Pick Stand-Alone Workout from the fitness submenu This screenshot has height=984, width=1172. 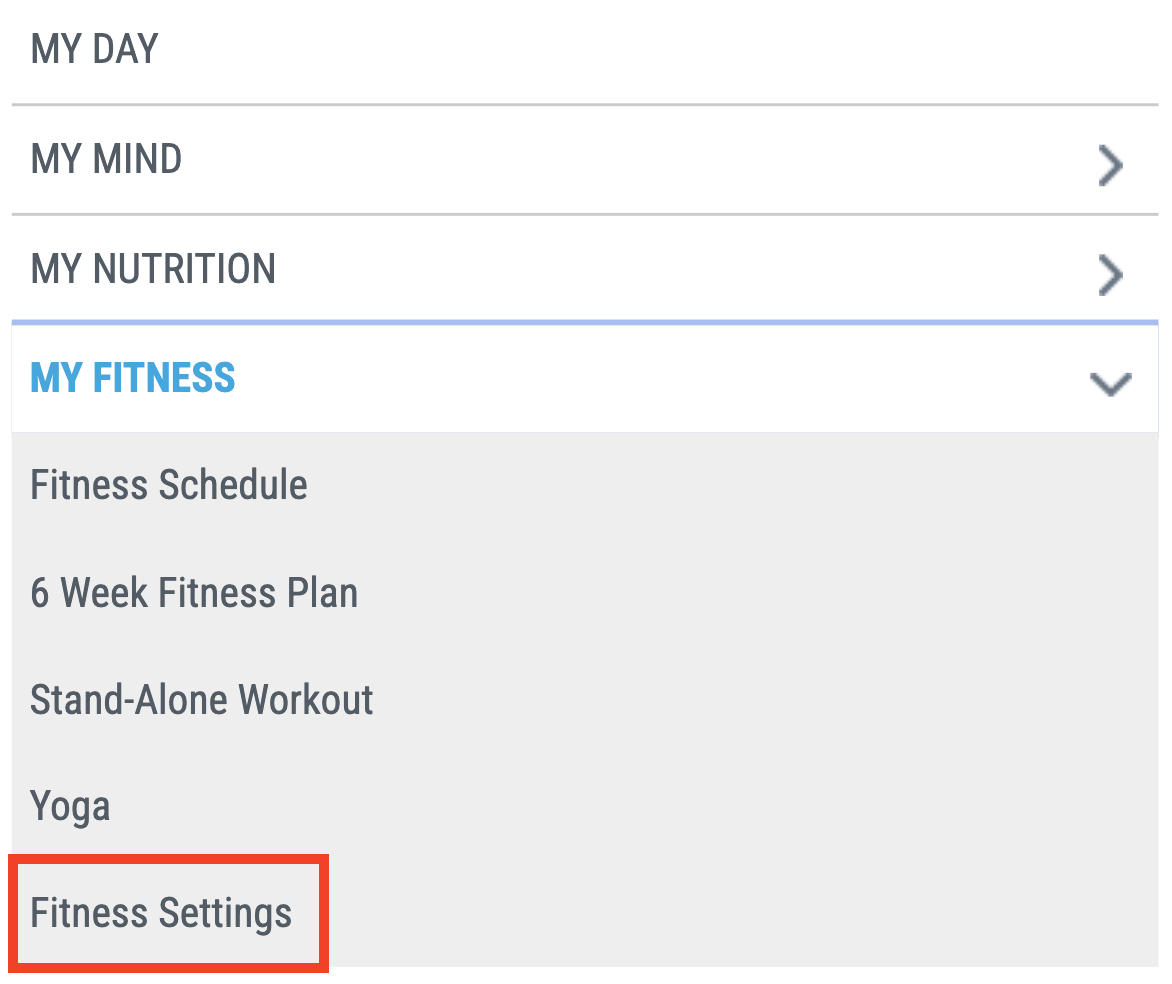point(202,700)
